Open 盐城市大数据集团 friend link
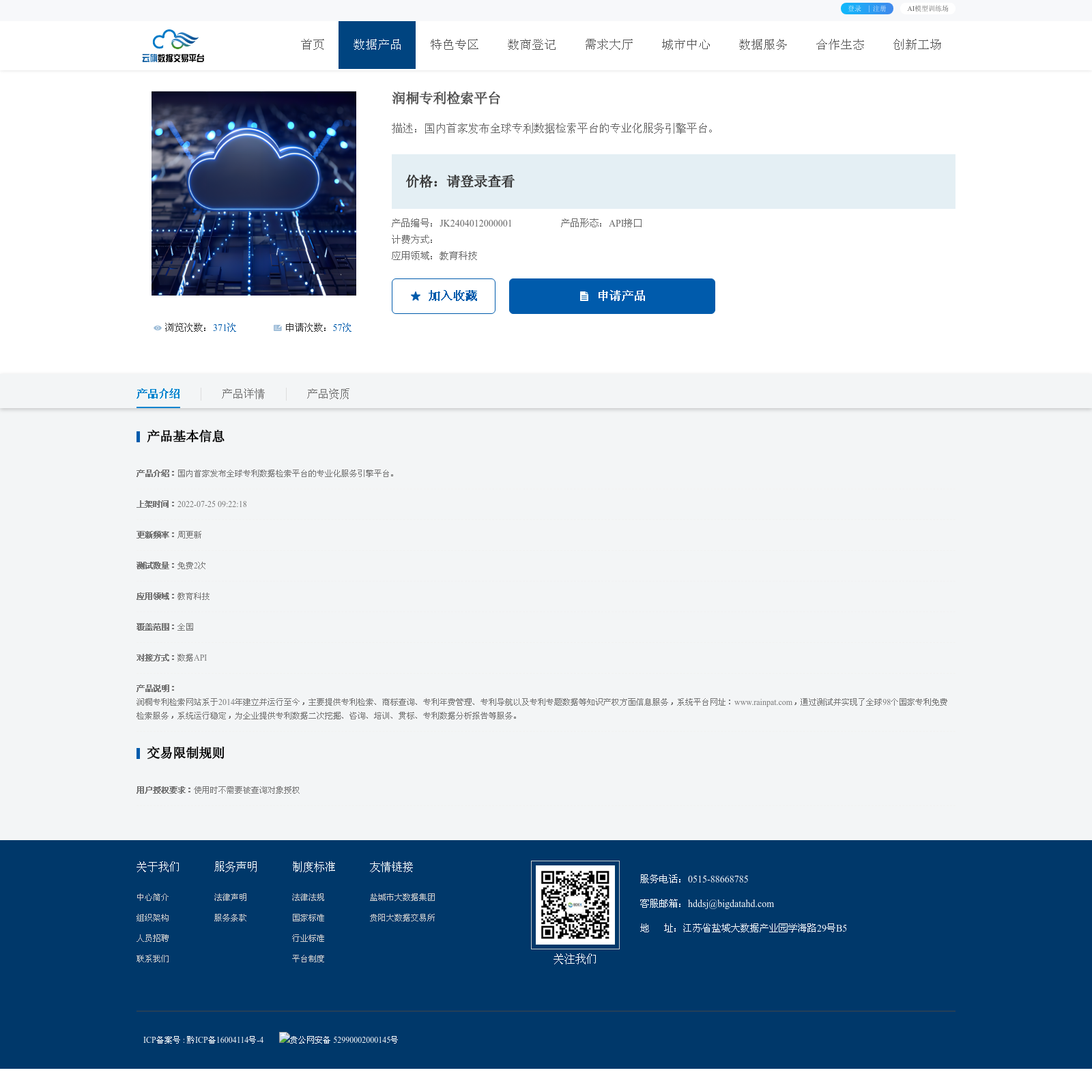Viewport: 1092px width, 1092px height. coord(403,897)
